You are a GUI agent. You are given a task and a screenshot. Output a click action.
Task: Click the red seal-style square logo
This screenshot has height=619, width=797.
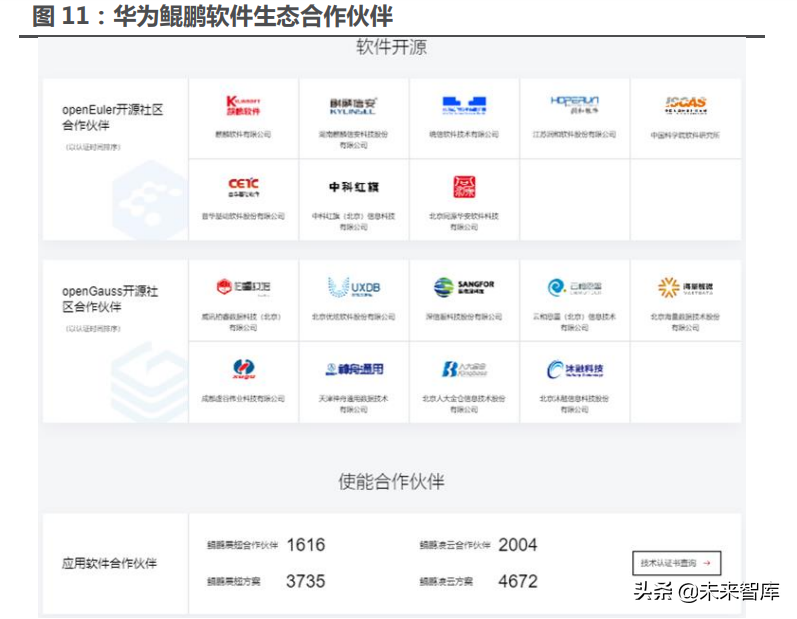click(x=464, y=187)
